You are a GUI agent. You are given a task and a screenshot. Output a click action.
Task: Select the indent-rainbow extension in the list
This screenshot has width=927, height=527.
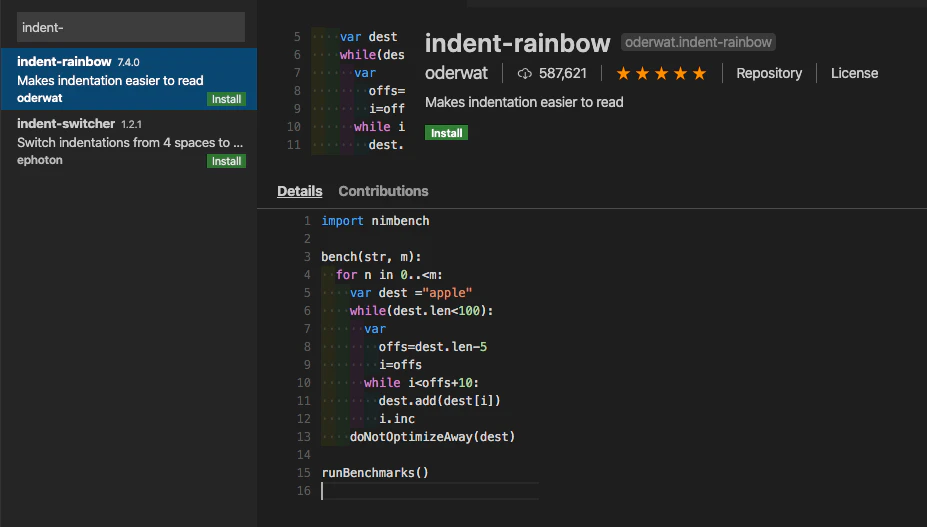(x=129, y=79)
